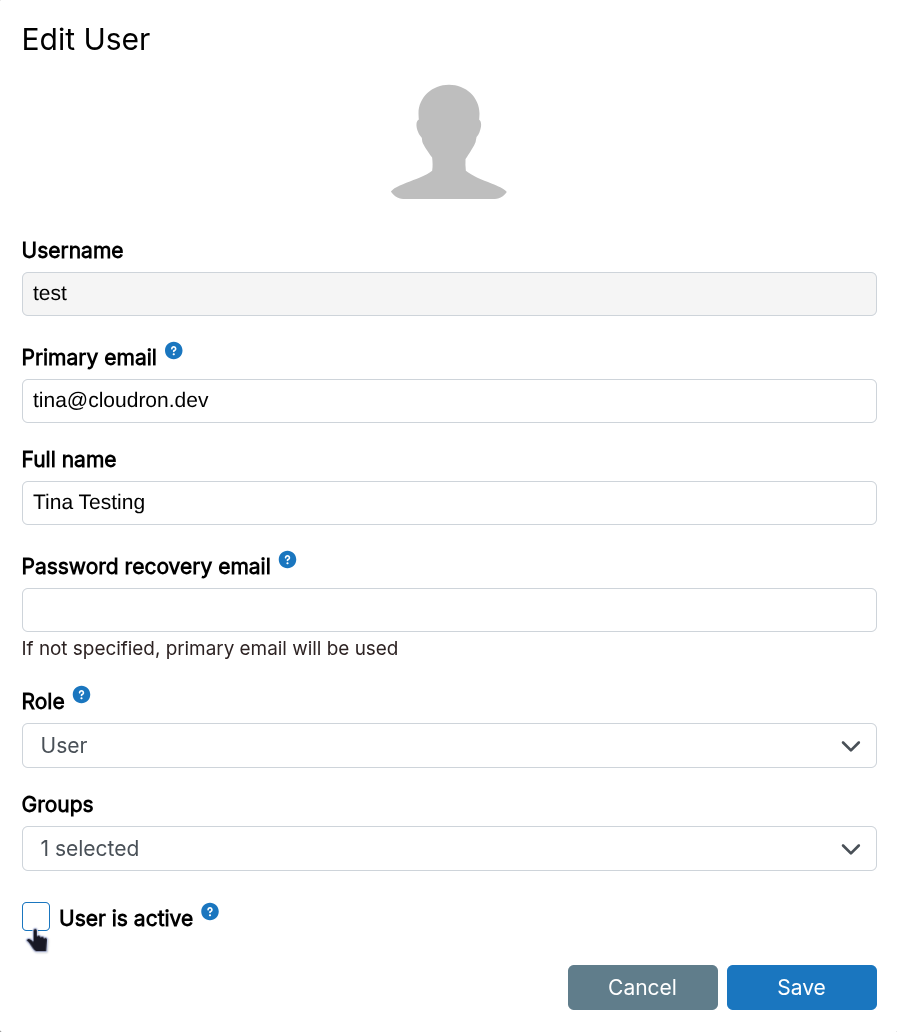Cancel editing the user
This screenshot has width=897, height=1032.
(642, 987)
